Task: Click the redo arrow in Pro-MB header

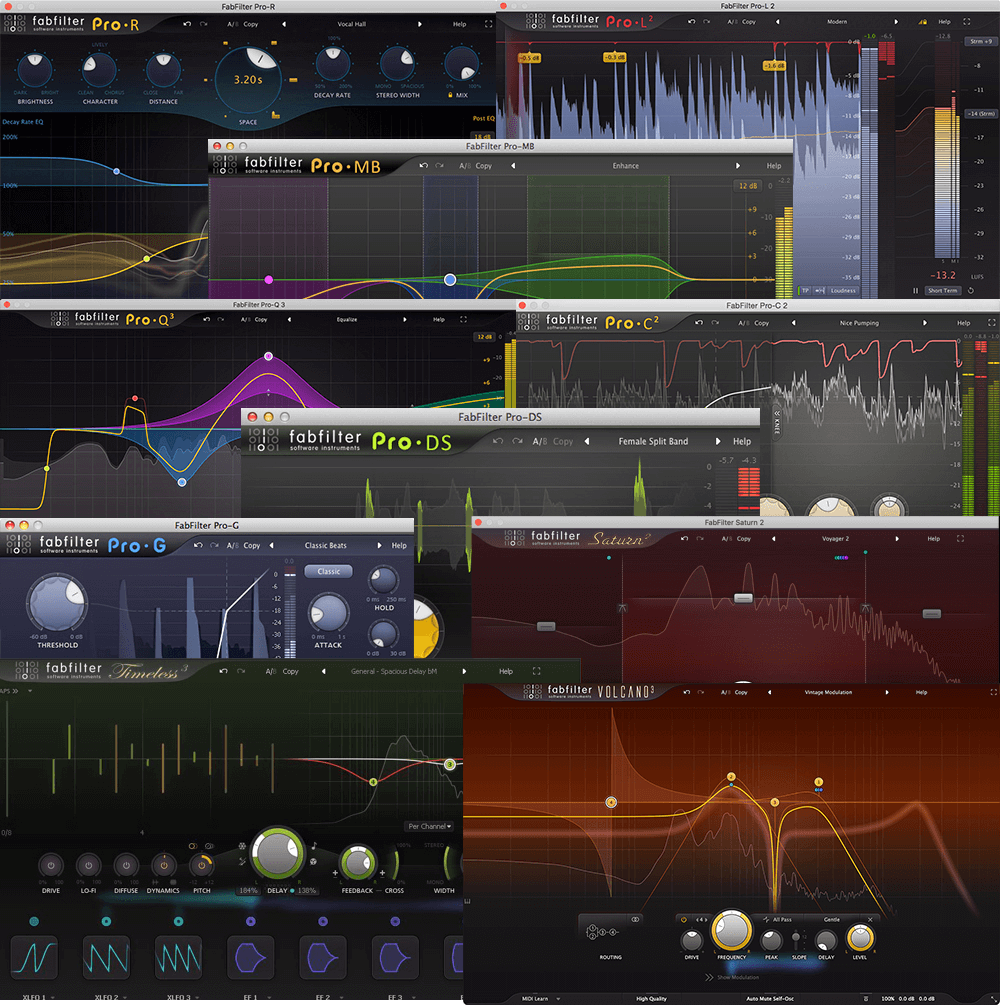Action: pyautogui.click(x=440, y=166)
